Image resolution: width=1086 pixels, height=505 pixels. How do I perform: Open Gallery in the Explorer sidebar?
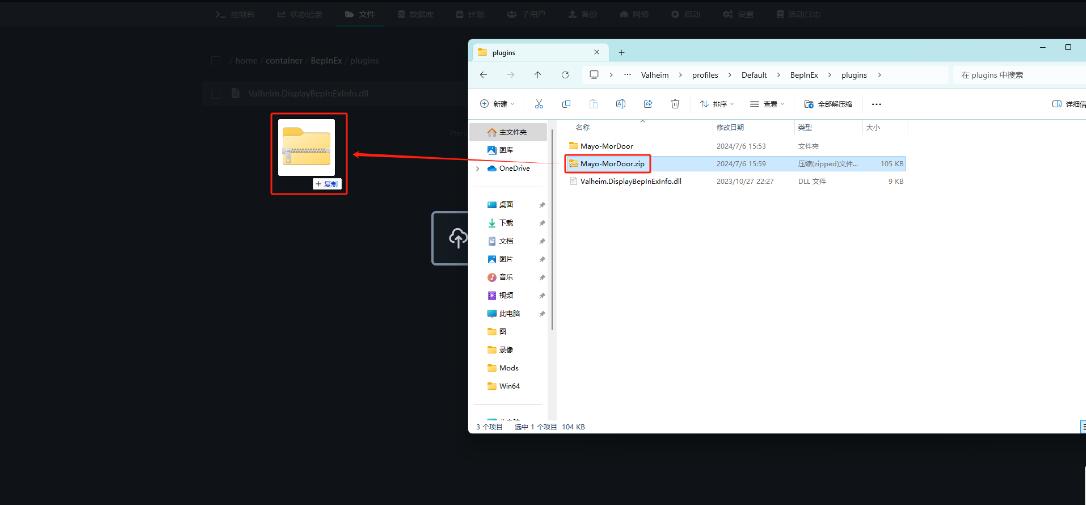pyautogui.click(x=508, y=150)
